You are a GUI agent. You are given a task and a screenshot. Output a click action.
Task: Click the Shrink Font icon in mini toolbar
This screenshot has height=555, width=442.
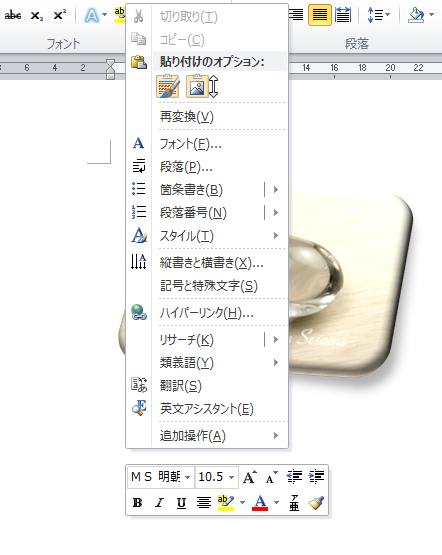(x=271, y=477)
